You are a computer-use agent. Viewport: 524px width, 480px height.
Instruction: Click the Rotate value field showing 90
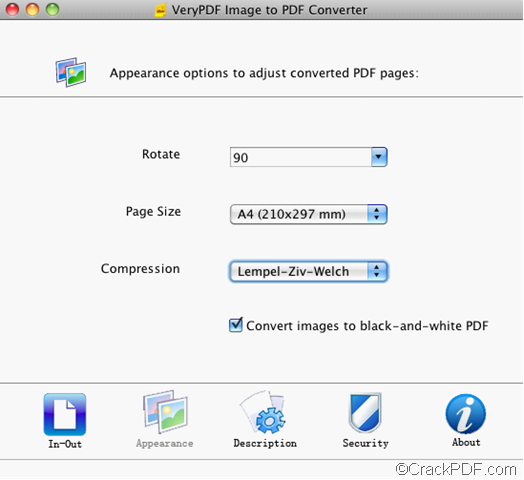(x=300, y=157)
